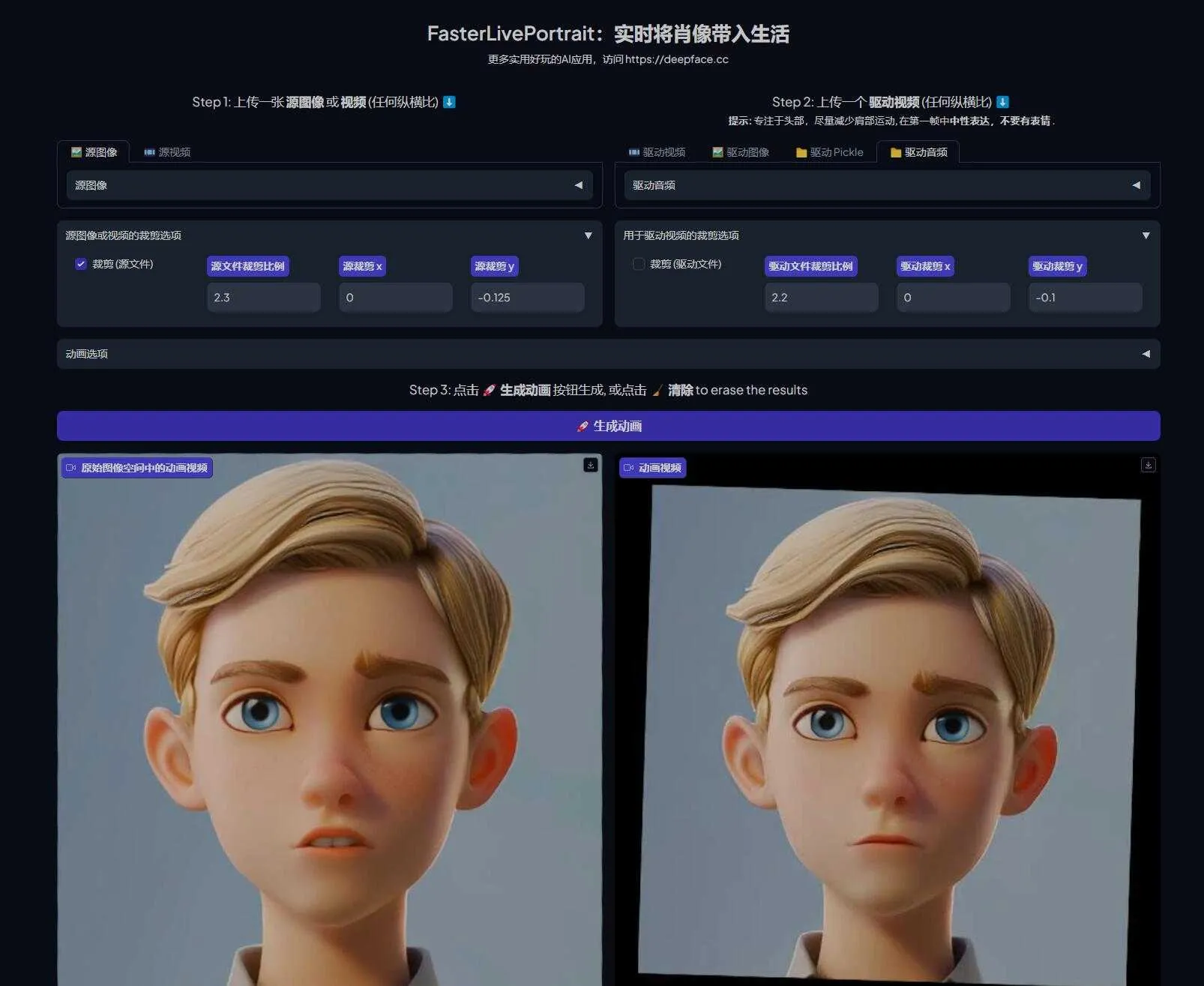
Task: Click the 动画视频 label badge
Action: [x=652, y=468]
